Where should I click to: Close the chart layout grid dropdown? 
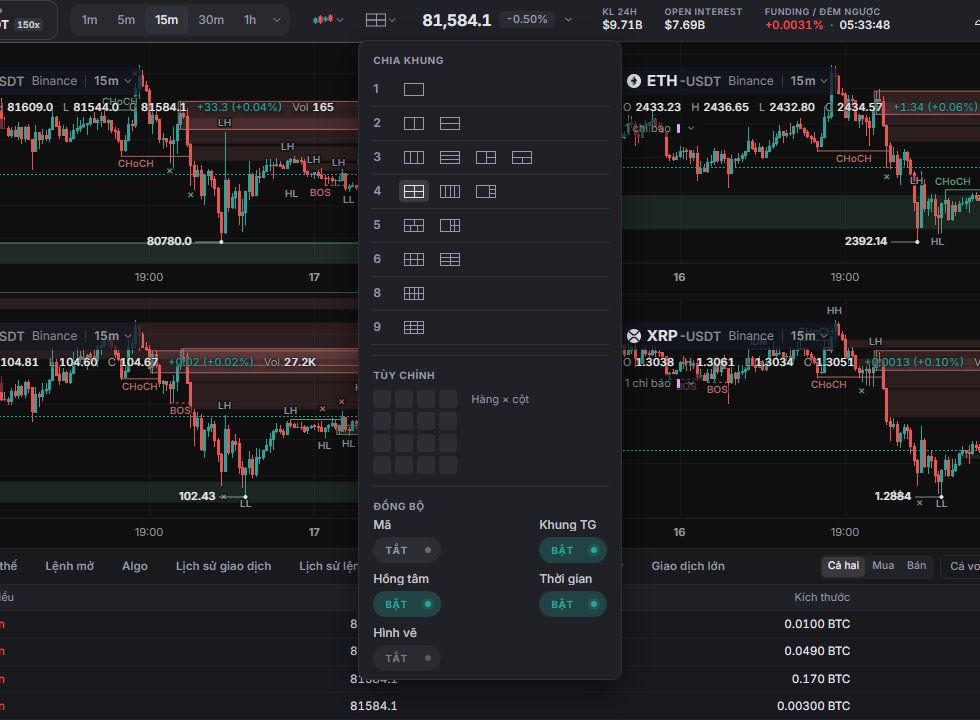coord(380,20)
